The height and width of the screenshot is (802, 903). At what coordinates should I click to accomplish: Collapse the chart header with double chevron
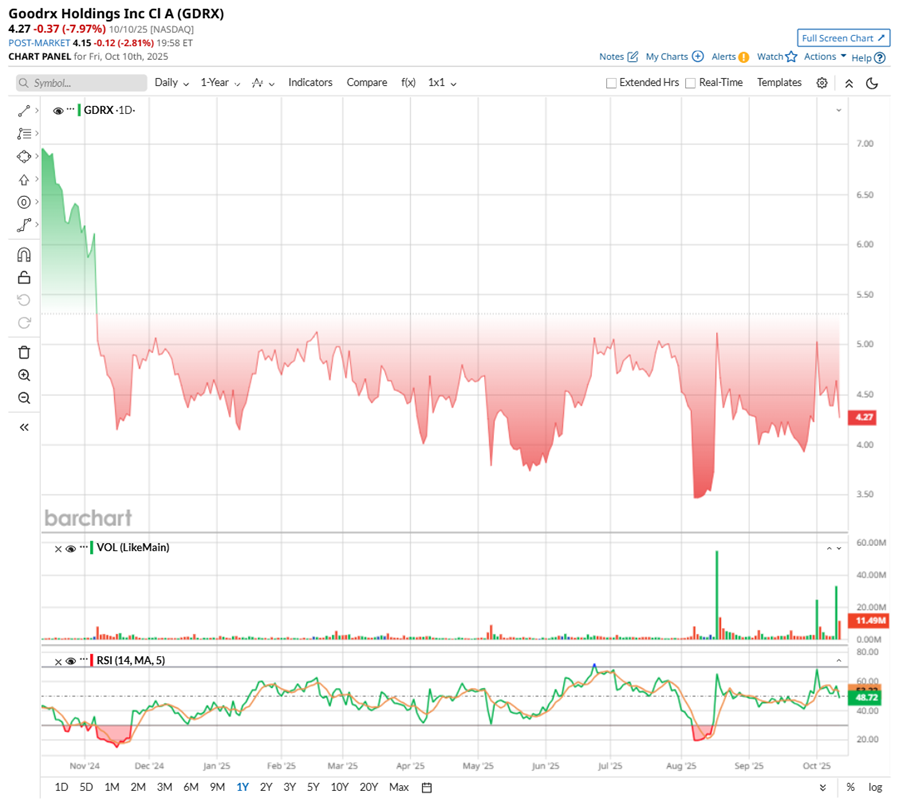[849, 83]
